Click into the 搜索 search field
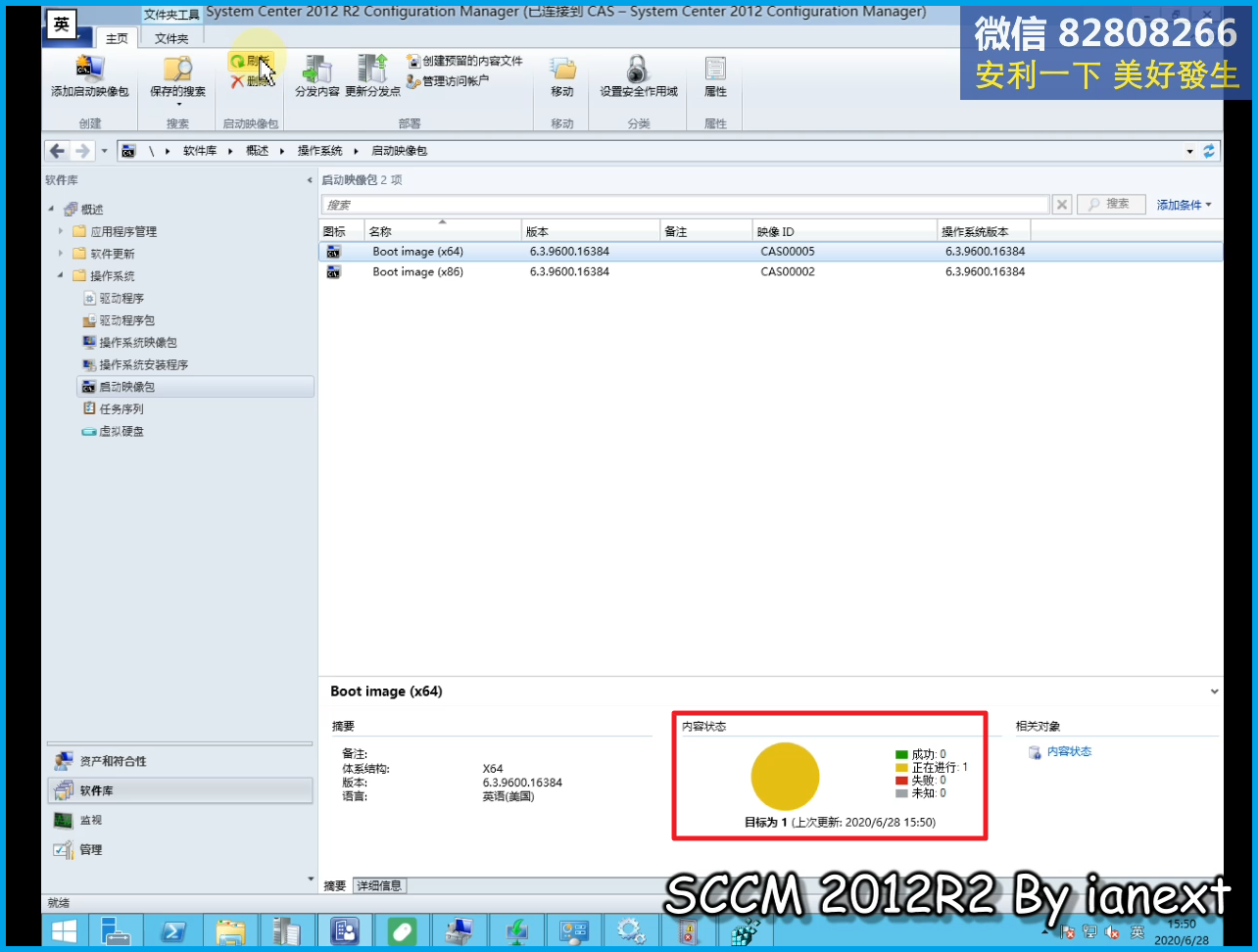This screenshot has width=1258, height=952. pyautogui.click(x=685, y=205)
